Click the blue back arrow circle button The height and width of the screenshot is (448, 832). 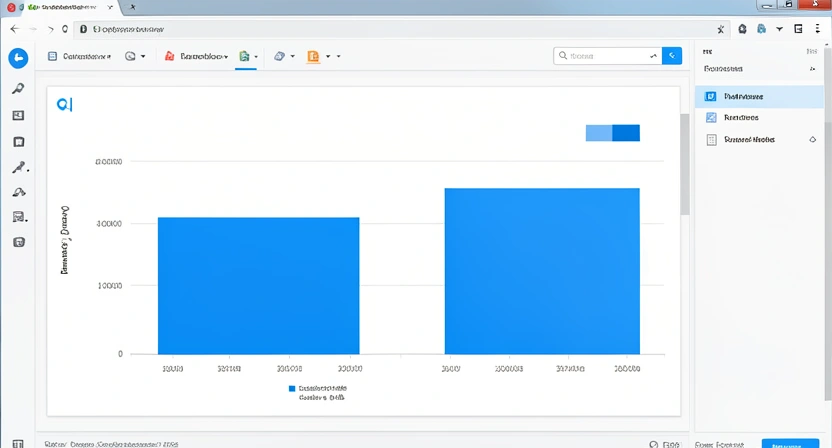click(x=18, y=58)
